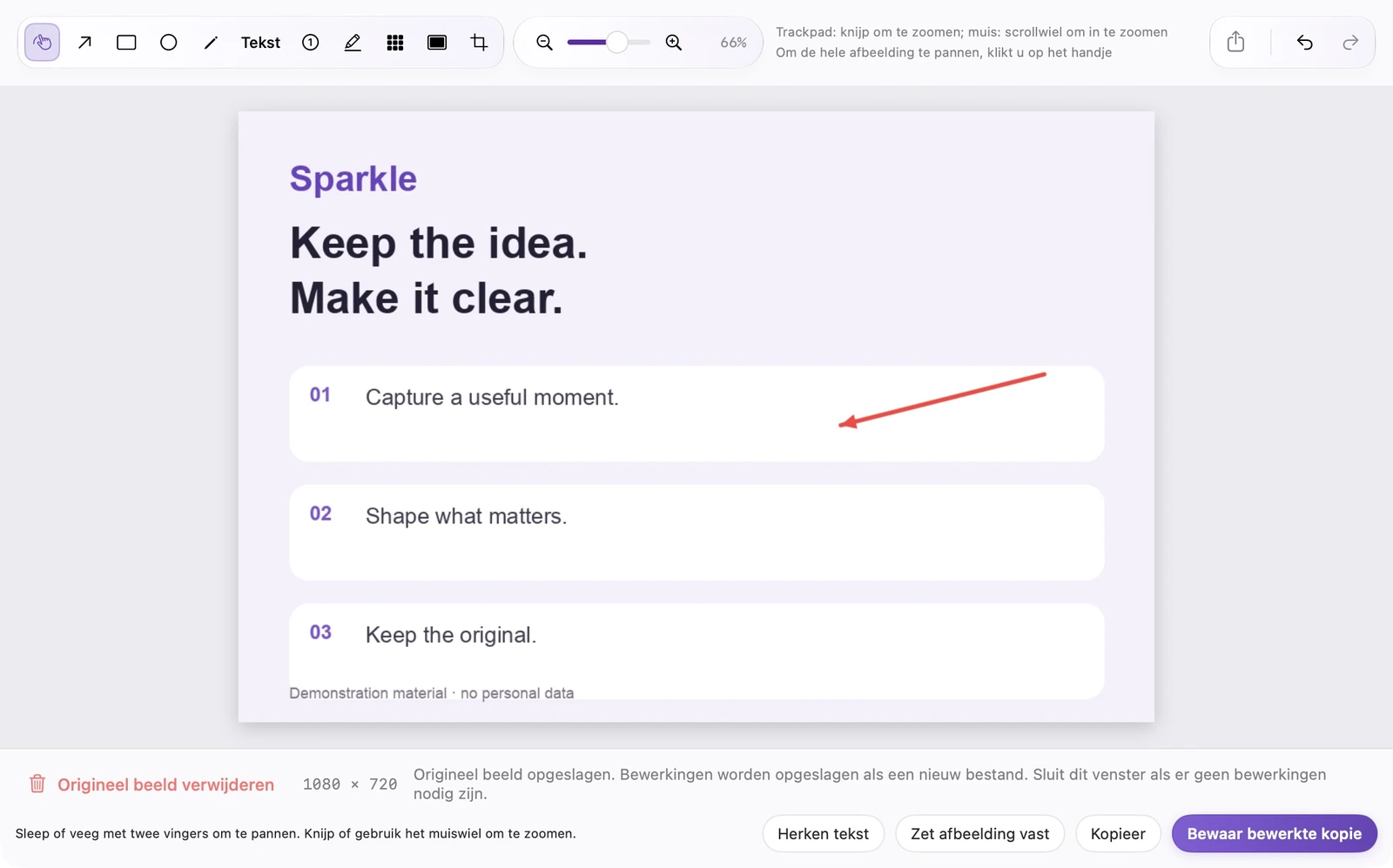
Task: Zoom out with the minus magnifier
Action: (545, 43)
